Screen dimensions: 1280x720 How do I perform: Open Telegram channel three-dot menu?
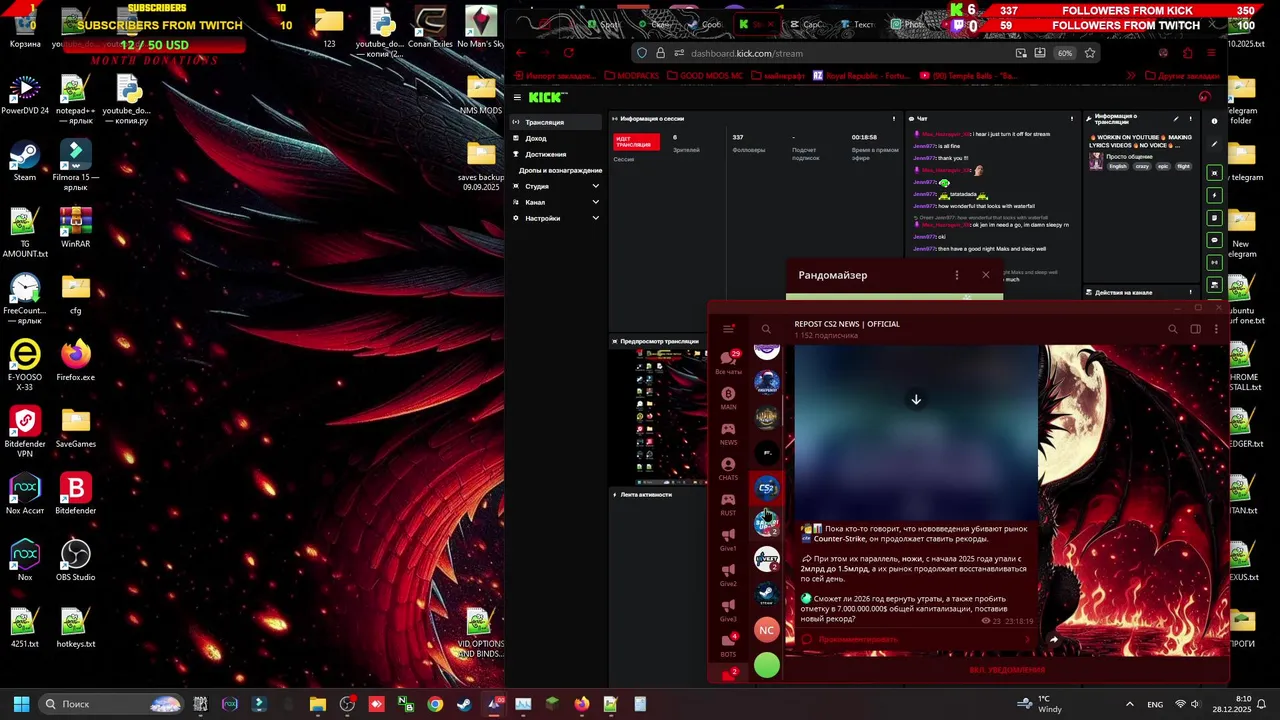click(1216, 329)
